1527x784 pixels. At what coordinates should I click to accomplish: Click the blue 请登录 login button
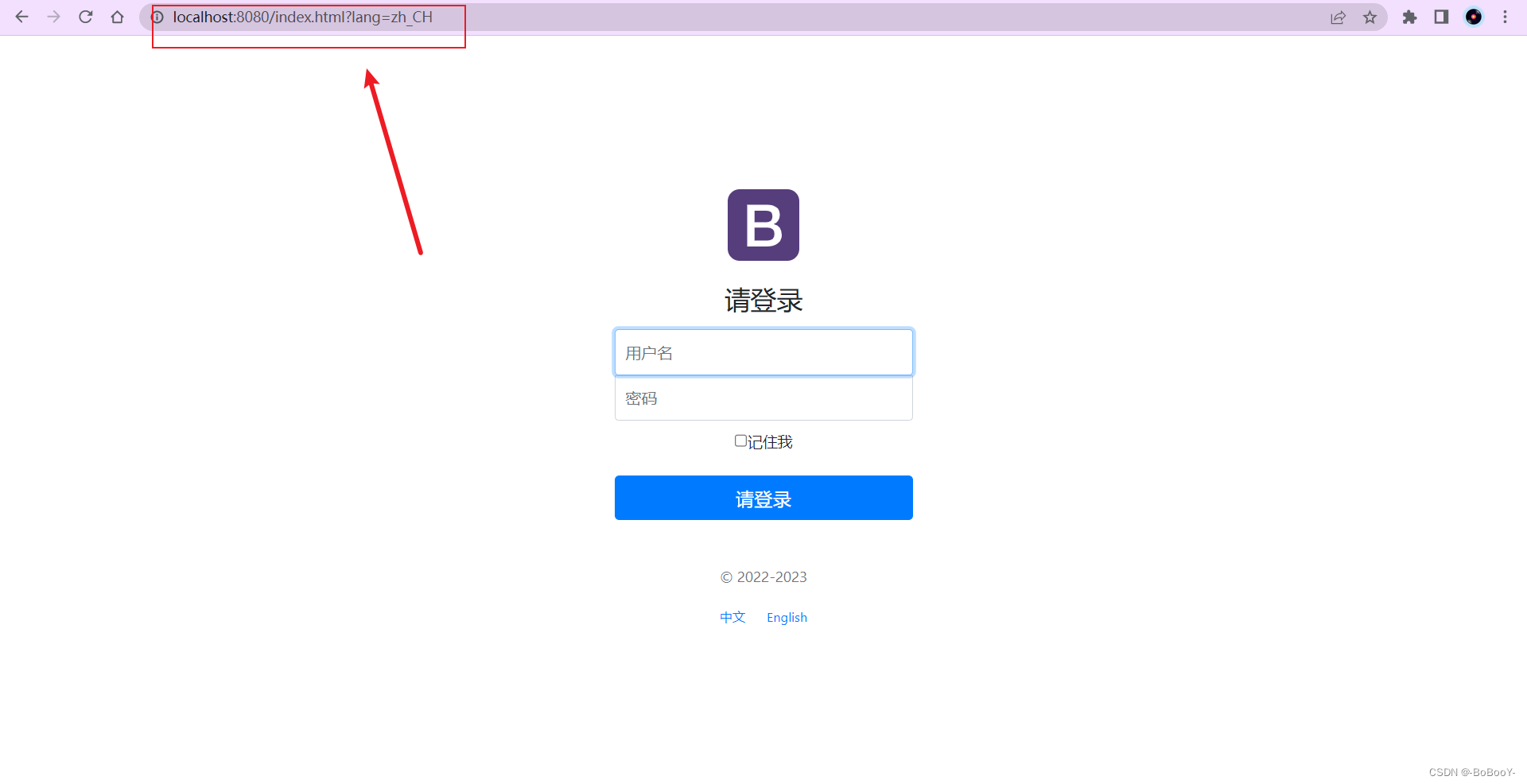[763, 498]
